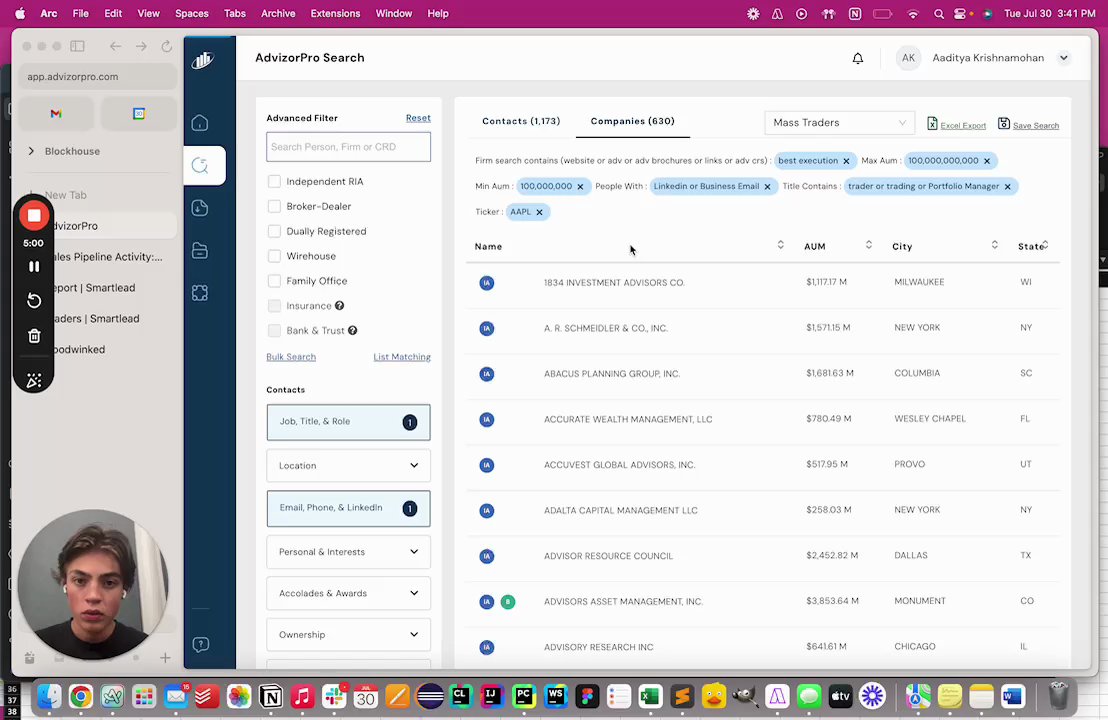Expand the Location filter section

(348, 466)
